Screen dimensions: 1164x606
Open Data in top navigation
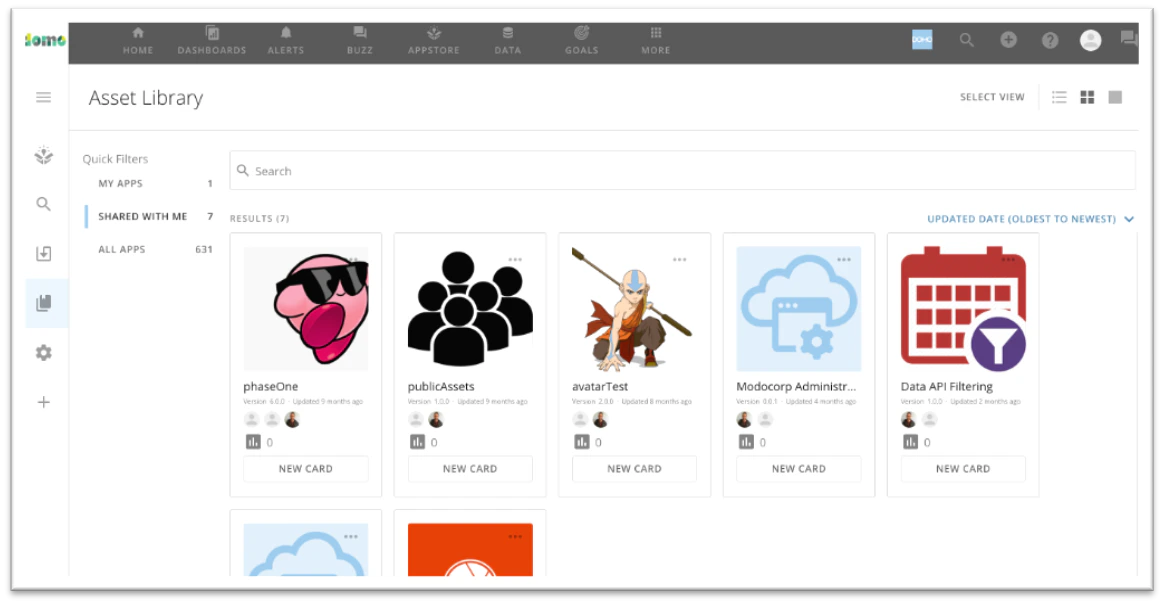point(508,41)
